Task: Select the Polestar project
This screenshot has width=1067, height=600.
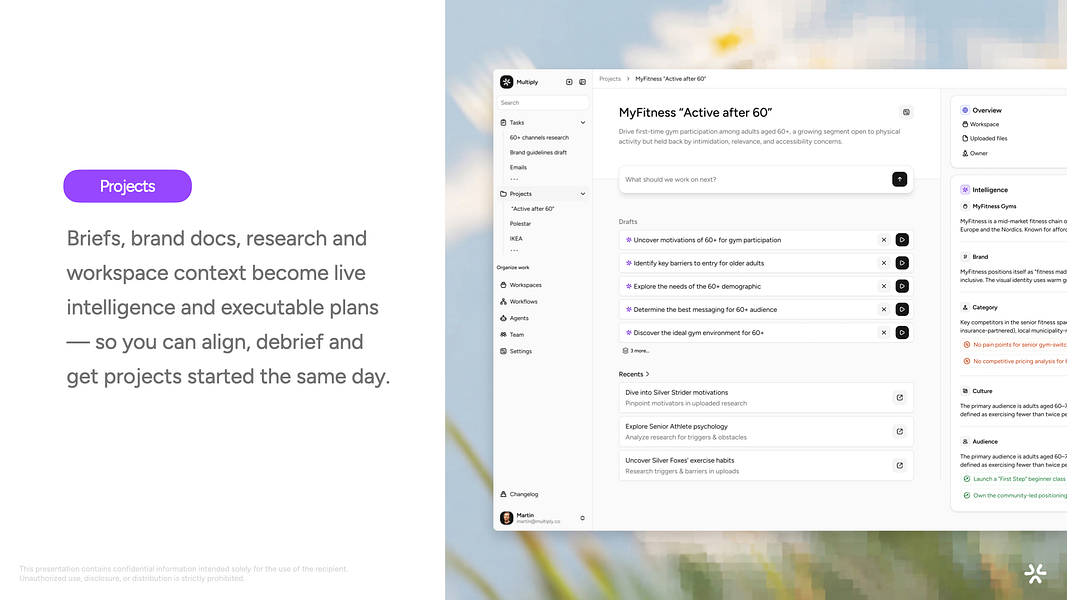Action: tap(521, 224)
